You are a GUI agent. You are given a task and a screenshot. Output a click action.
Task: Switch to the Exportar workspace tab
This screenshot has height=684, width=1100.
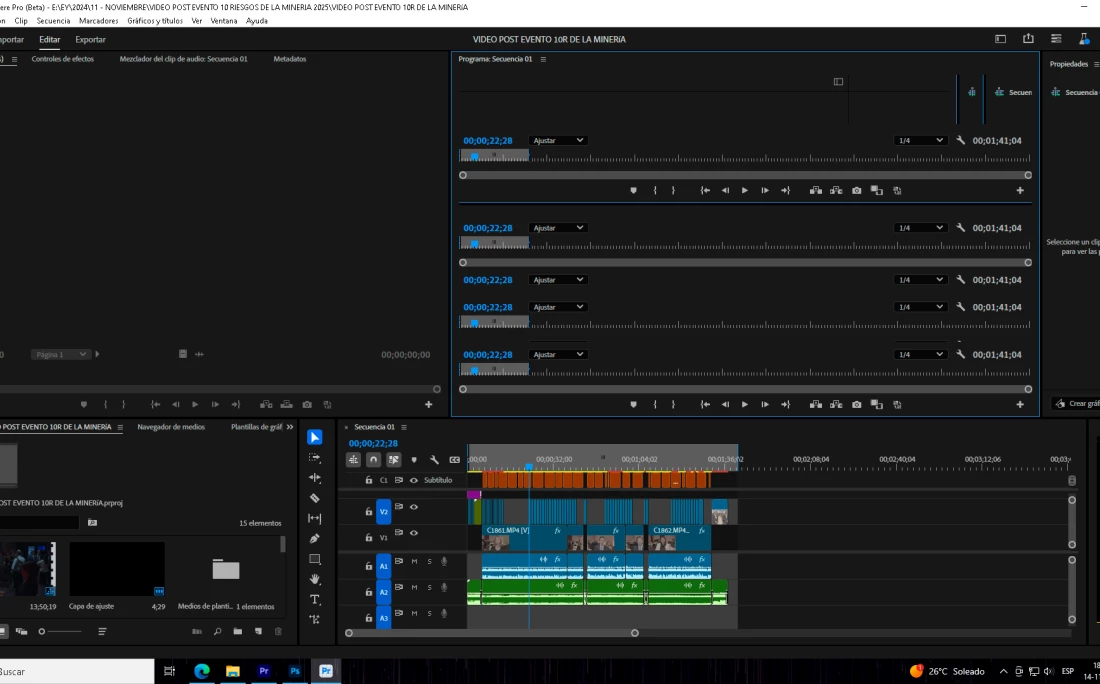coord(90,40)
